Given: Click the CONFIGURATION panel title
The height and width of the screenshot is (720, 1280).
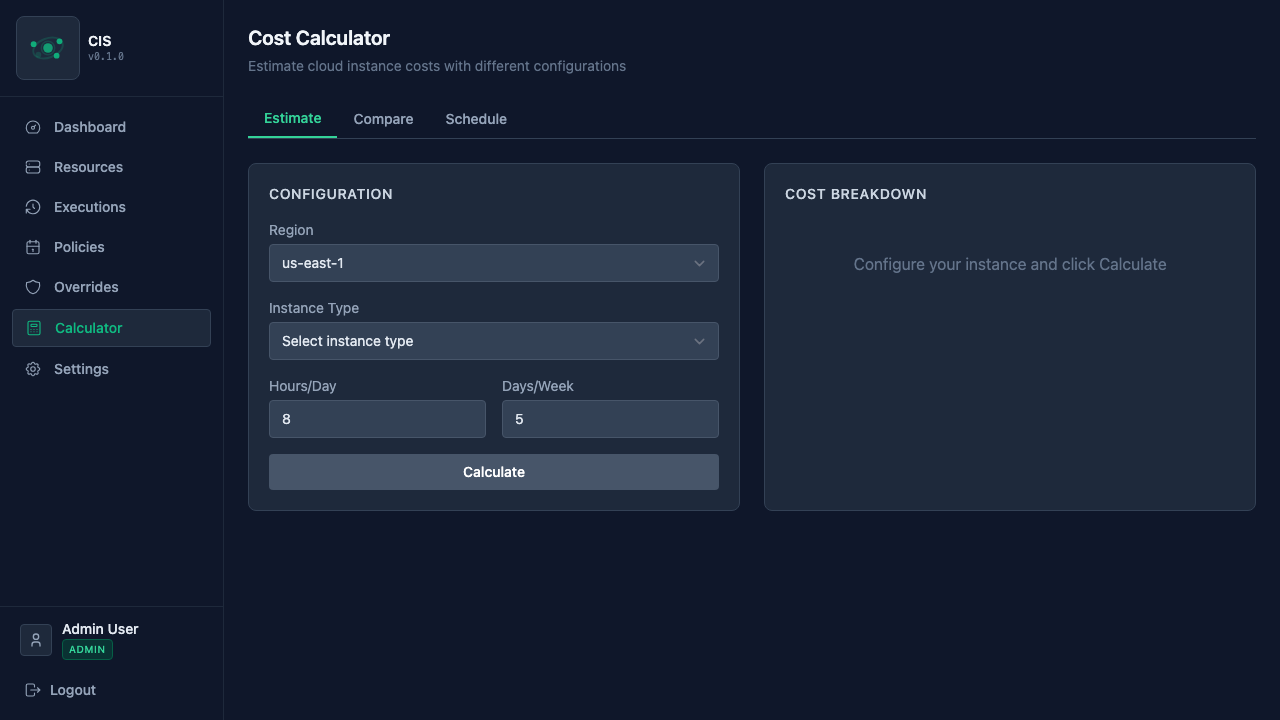Looking at the screenshot, I should tap(331, 194).
